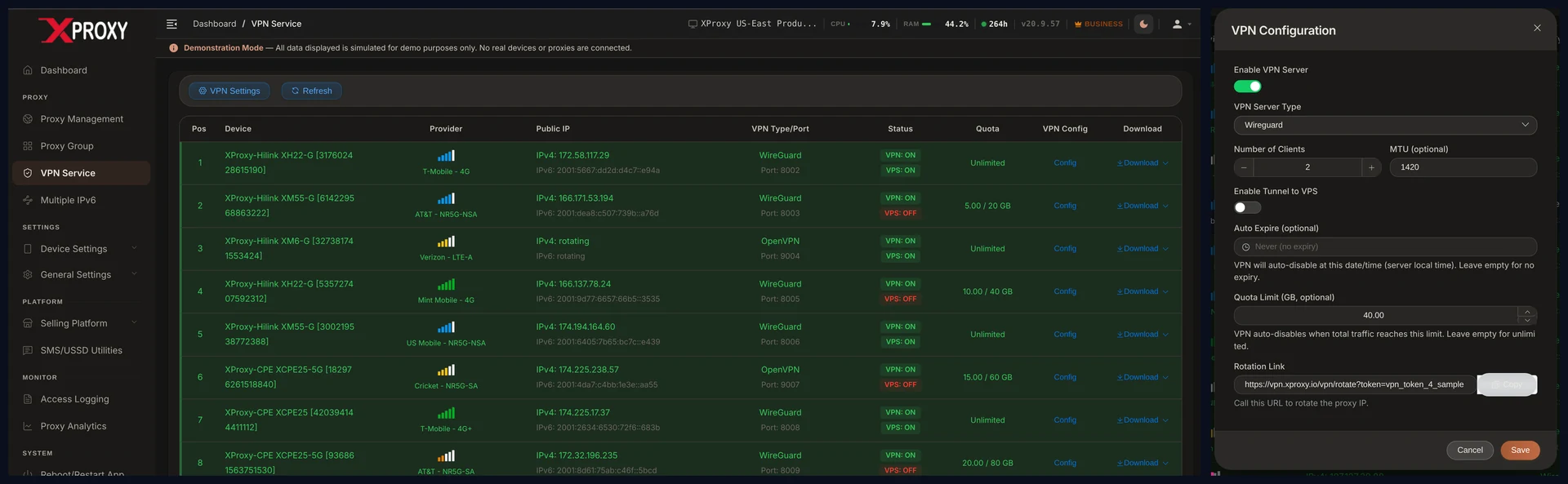The image size is (1568, 484).
Task: Open the VPN Server Type Wireguard dropdown
Action: click(1385, 125)
